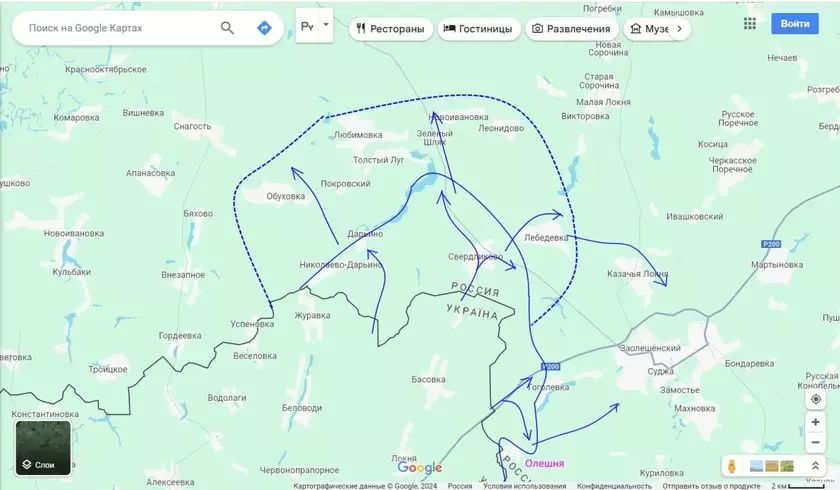Image resolution: width=840 pixels, height=490 pixels.
Task: Click the 2 км scale bar
Action: coord(804,486)
